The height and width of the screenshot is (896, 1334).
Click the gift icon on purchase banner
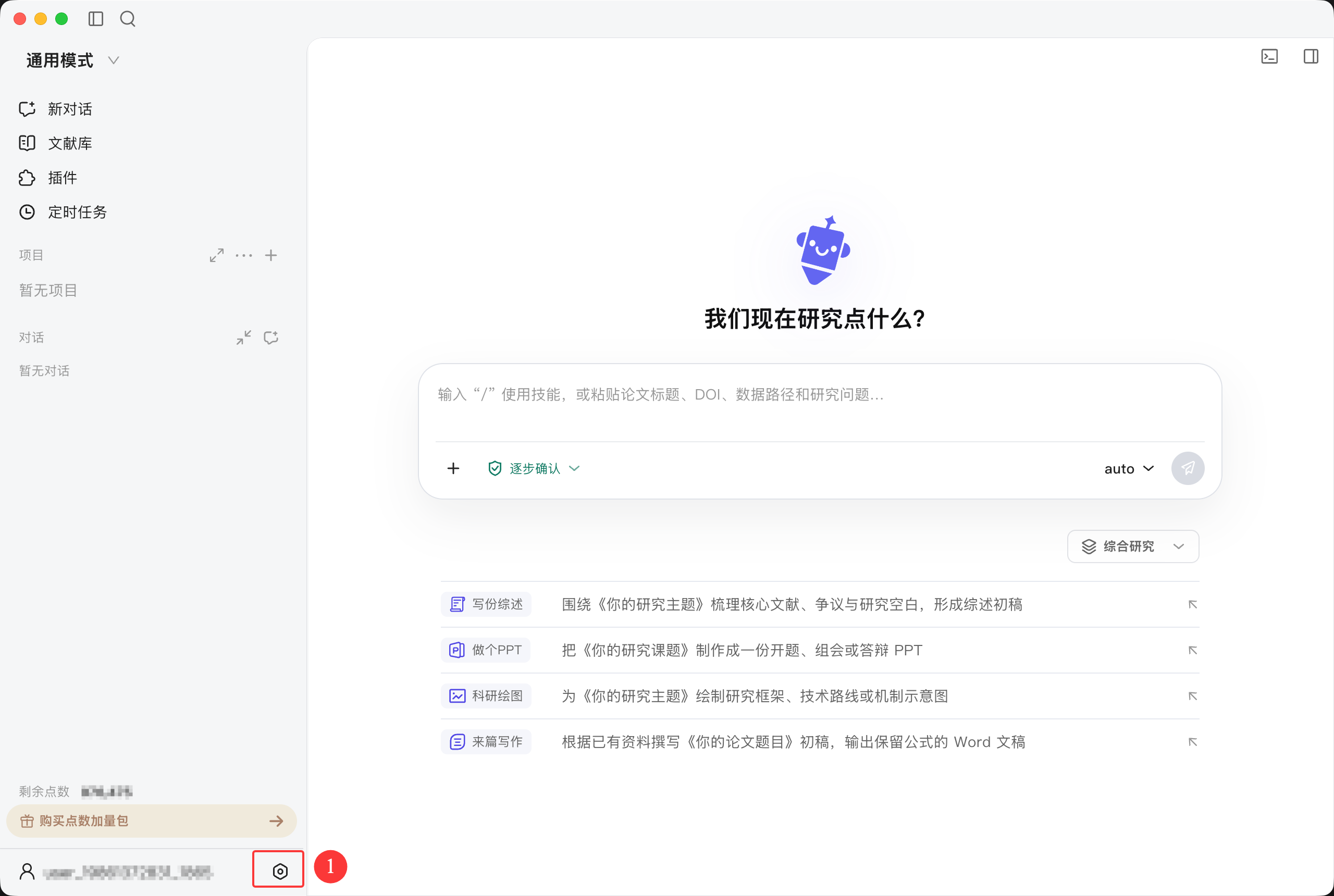(x=27, y=821)
